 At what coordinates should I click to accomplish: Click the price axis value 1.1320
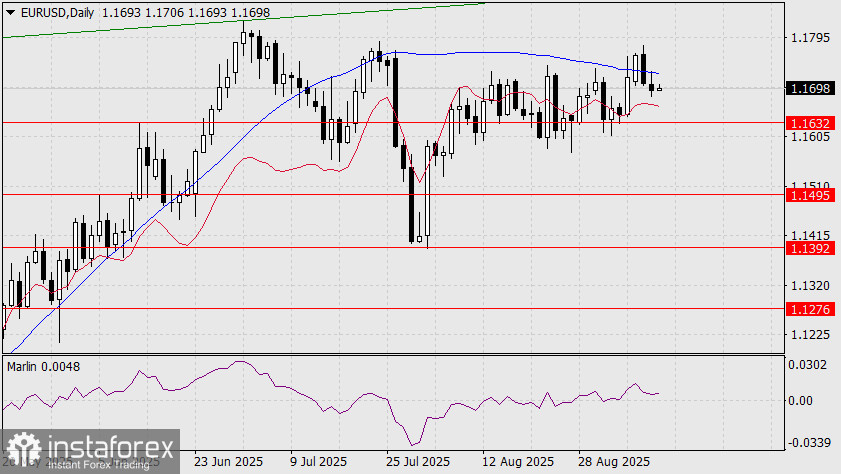coord(810,285)
